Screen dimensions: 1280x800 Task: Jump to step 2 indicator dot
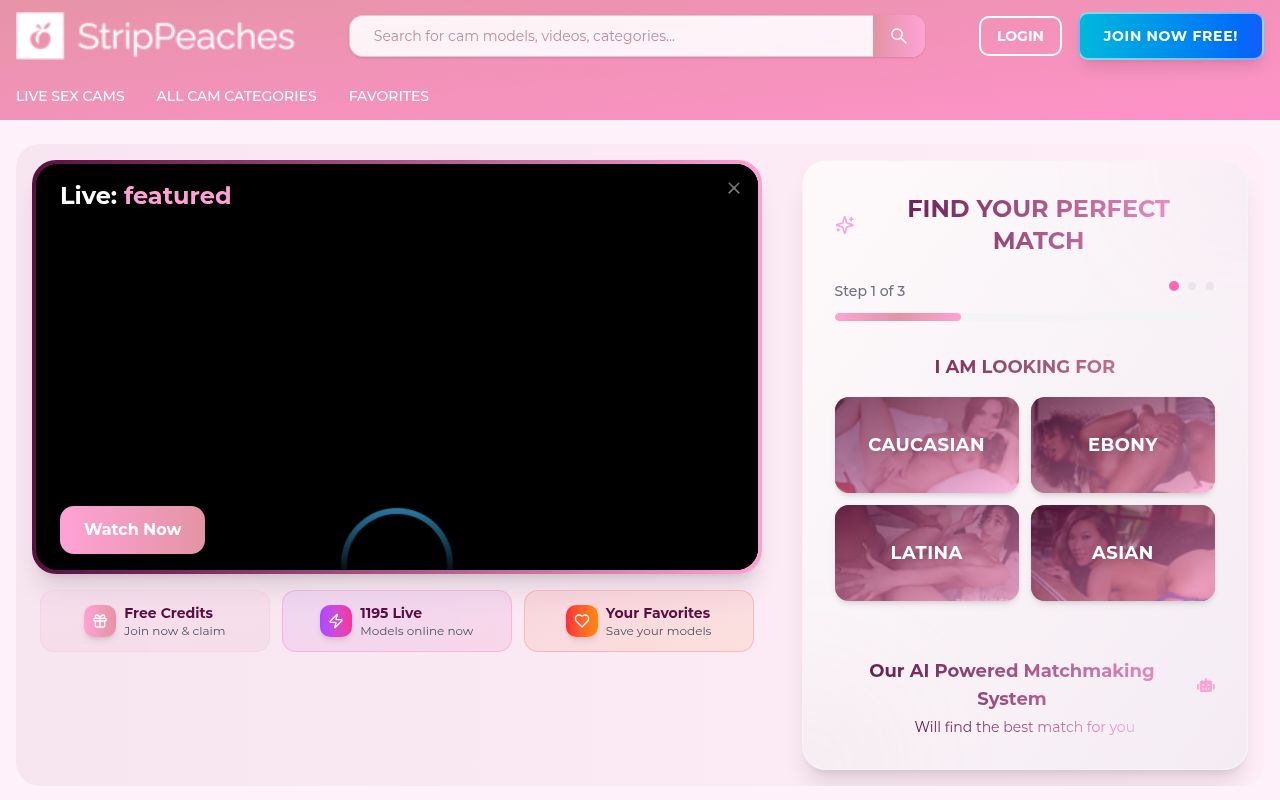pos(1192,285)
